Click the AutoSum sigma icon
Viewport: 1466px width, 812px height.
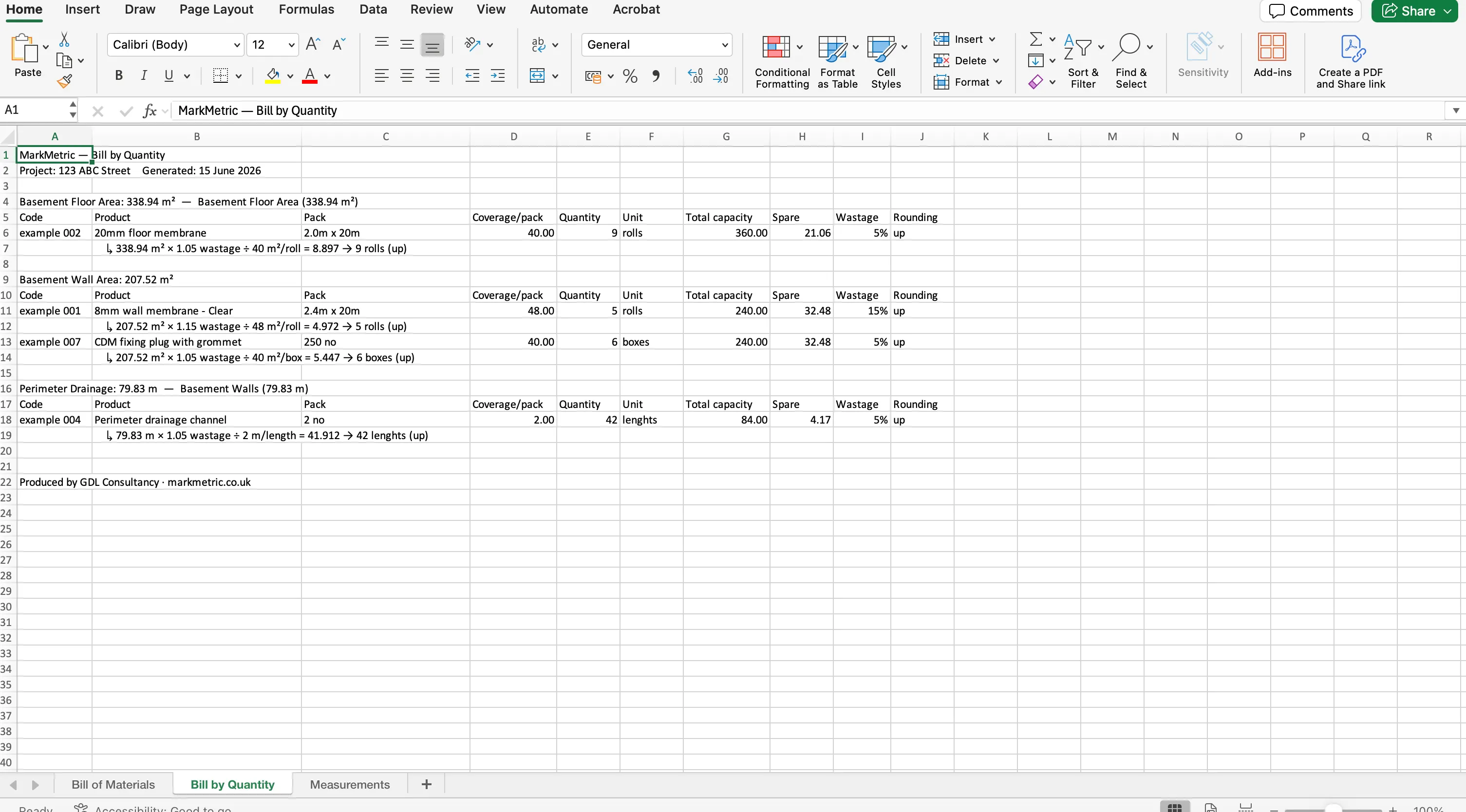pyautogui.click(x=1036, y=38)
